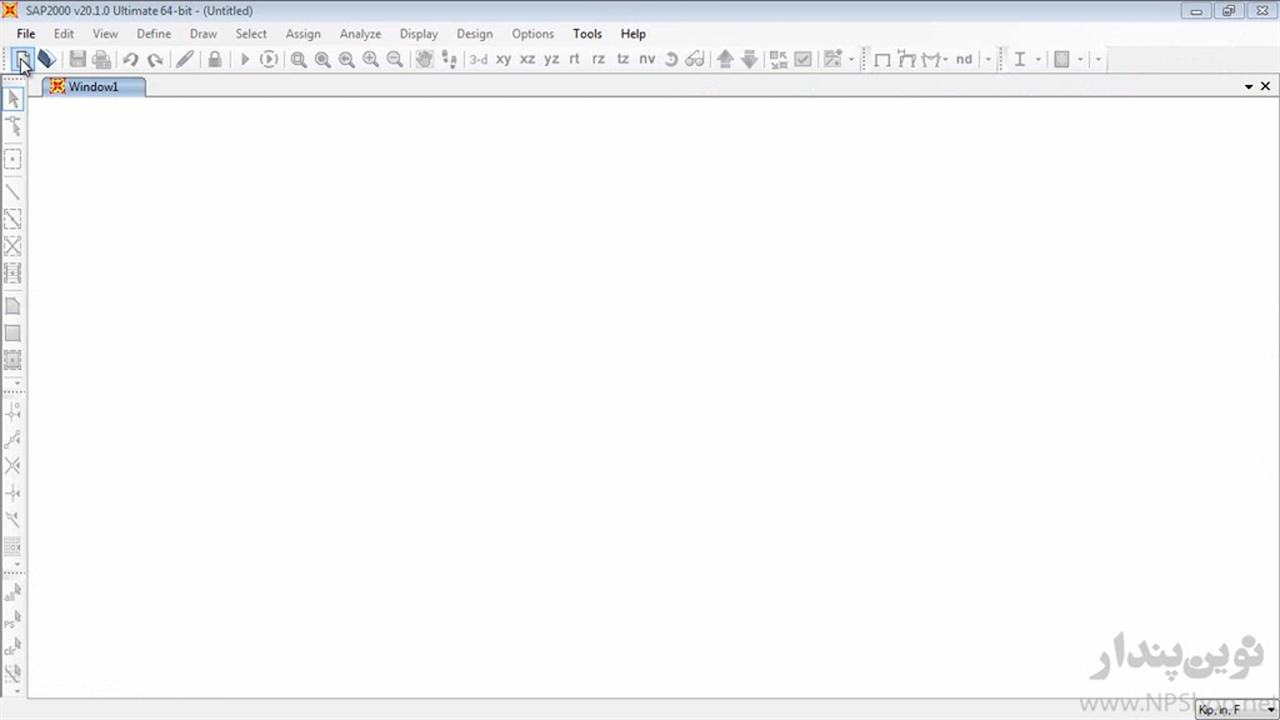Select the Pan hand tool
Screen dimensions: 1280x720
pos(424,60)
